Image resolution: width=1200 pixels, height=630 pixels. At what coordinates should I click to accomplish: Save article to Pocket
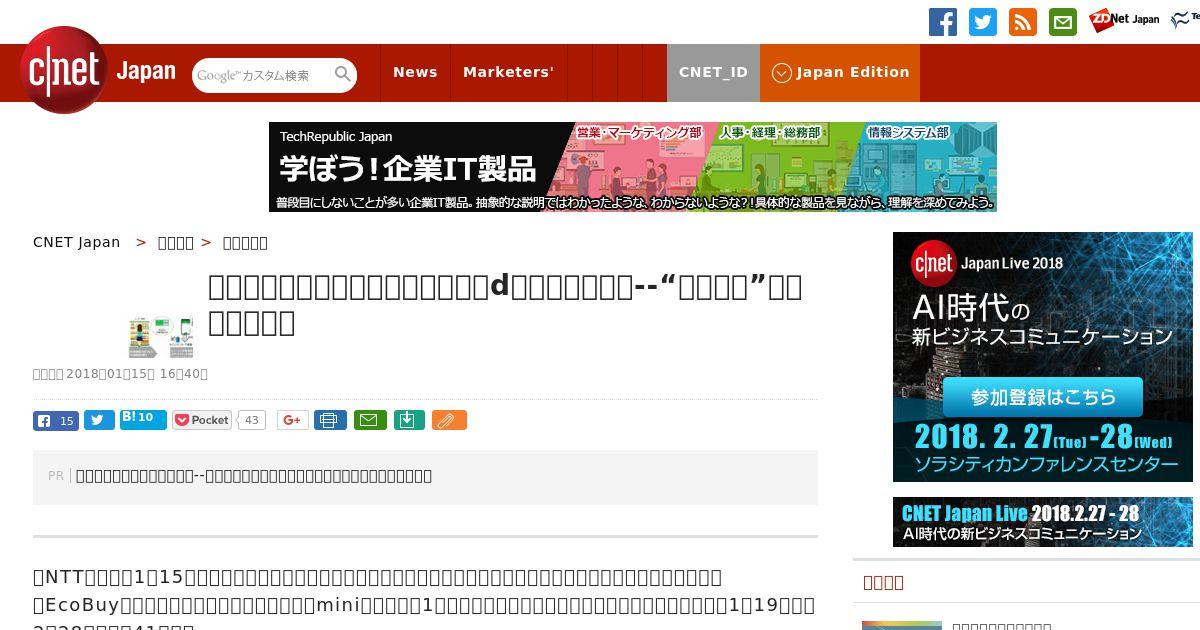pos(202,420)
